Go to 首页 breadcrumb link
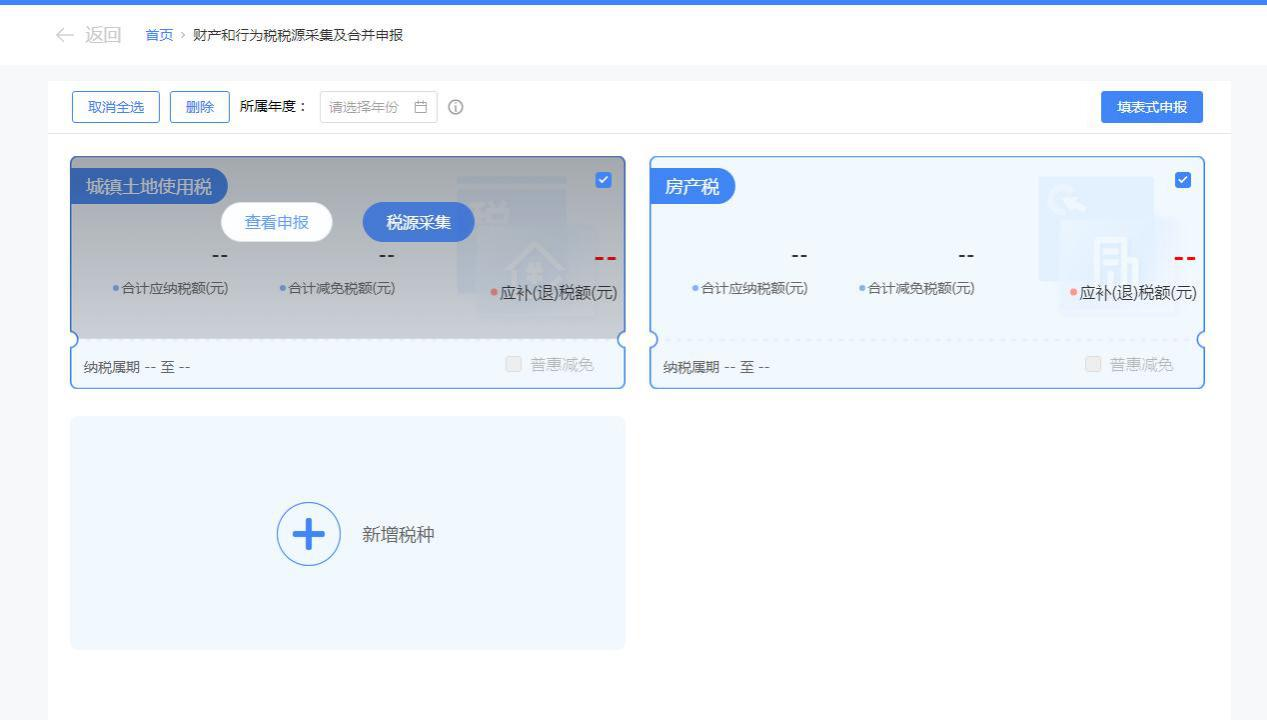 point(159,35)
